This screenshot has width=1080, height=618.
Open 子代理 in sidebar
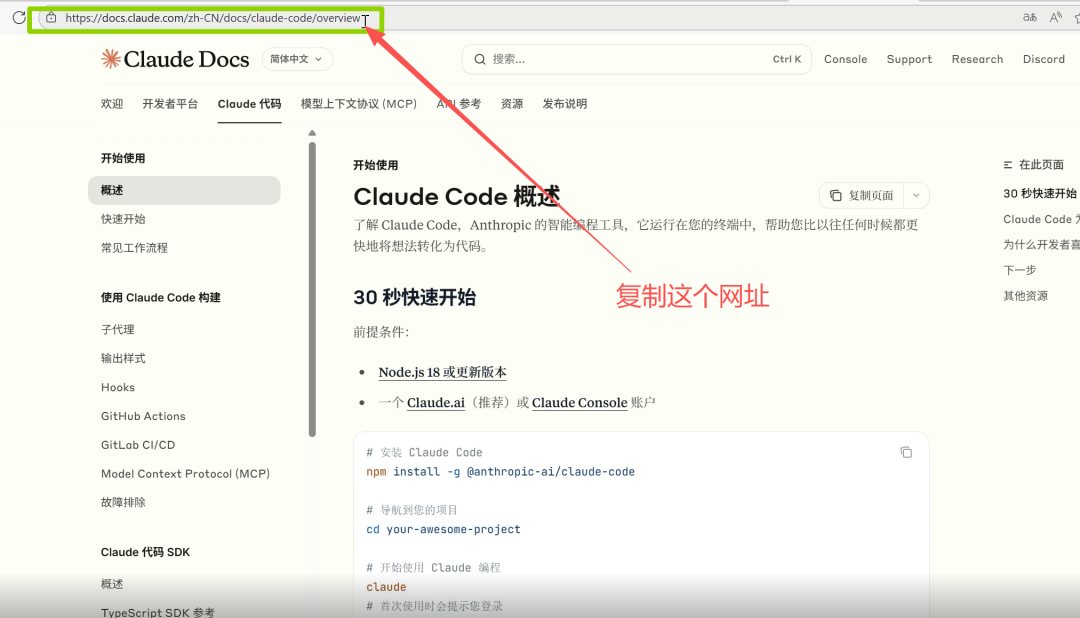[x=118, y=330]
